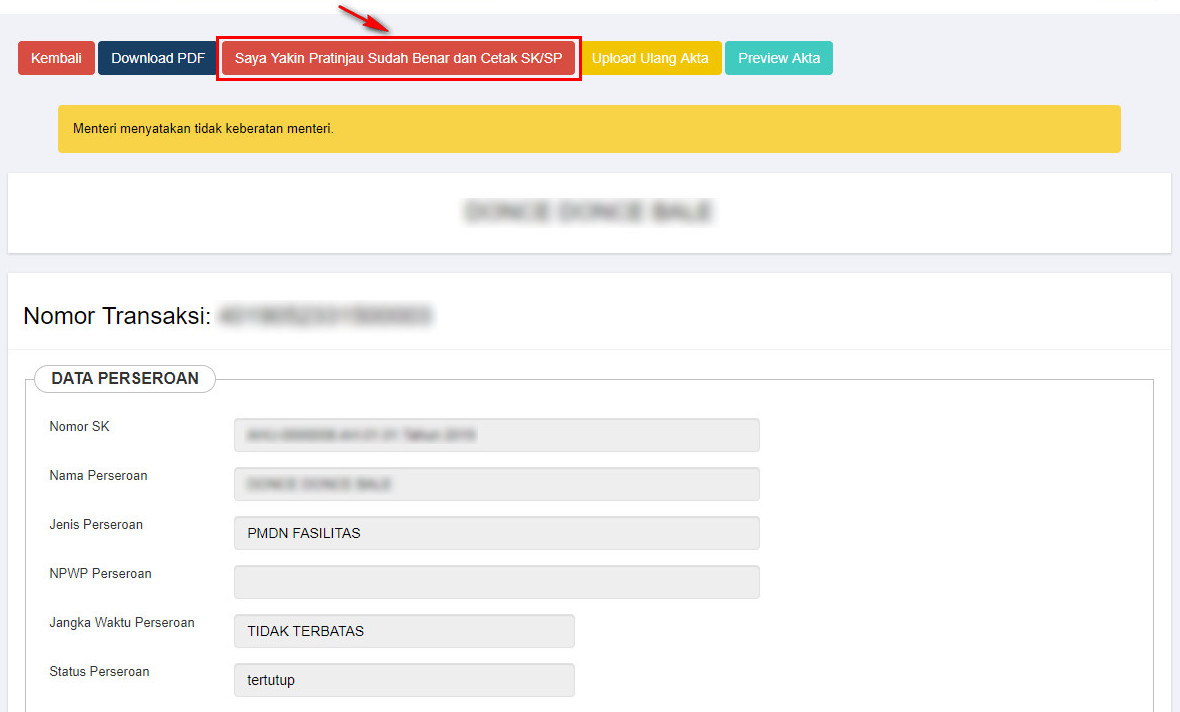1180x712 pixels.
Task: Click the Nomor SK input field
Action: click(x=496, y=435)
